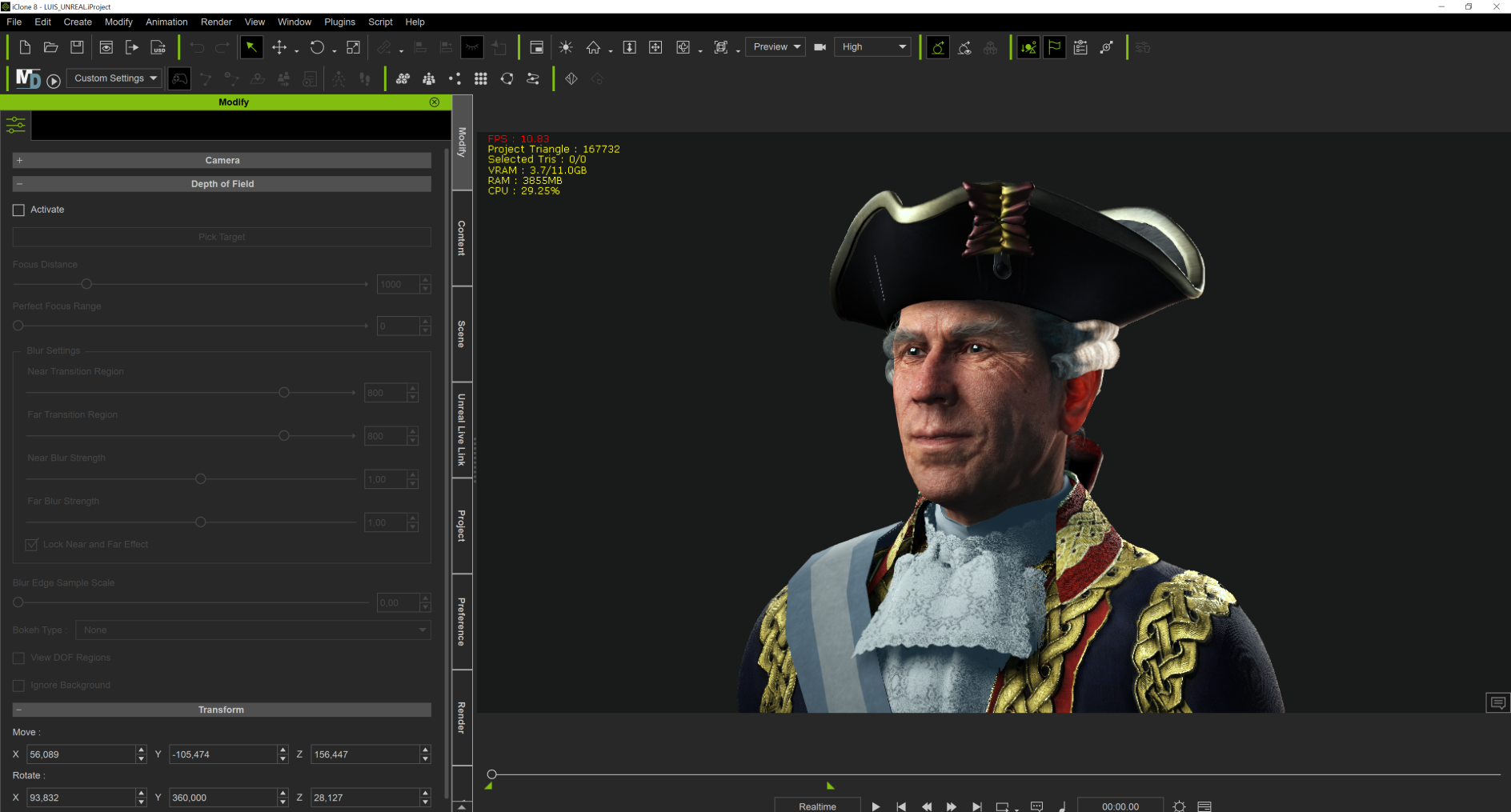This screenshot has height=812, width=1511.
Task: Collapse the Transform section header
Action: click(20, 709)
